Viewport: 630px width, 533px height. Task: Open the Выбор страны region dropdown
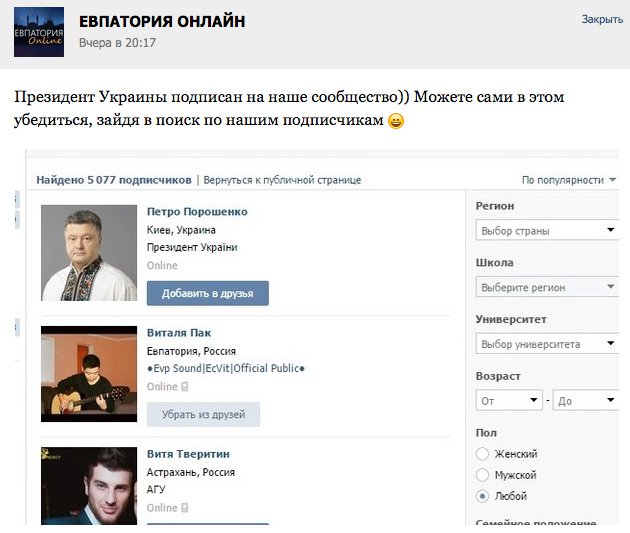[x=547, y=231]
